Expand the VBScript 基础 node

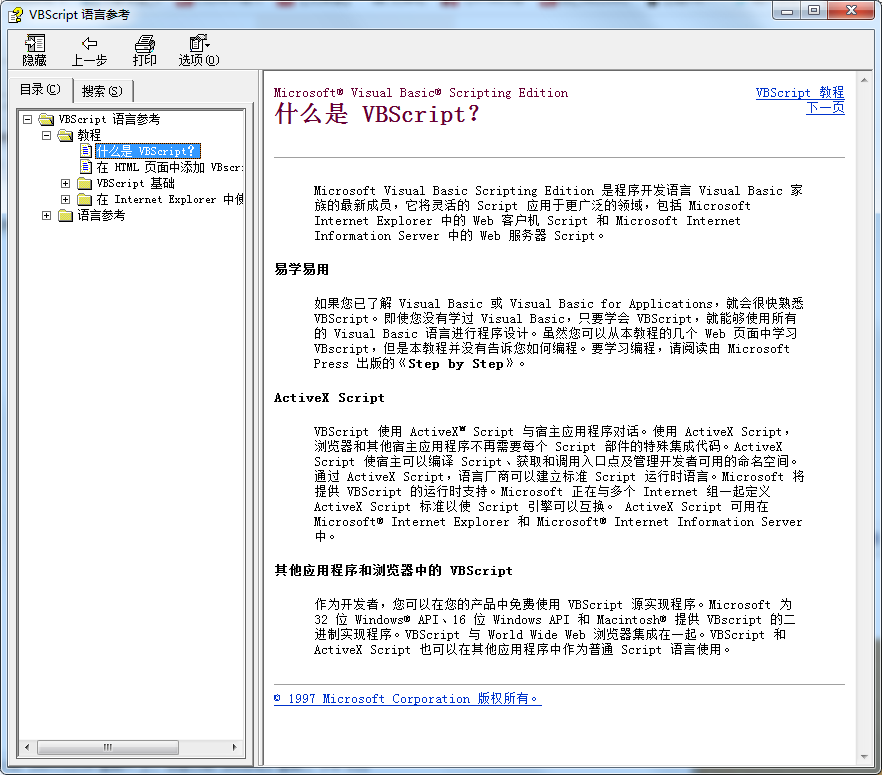coord(63,182)
